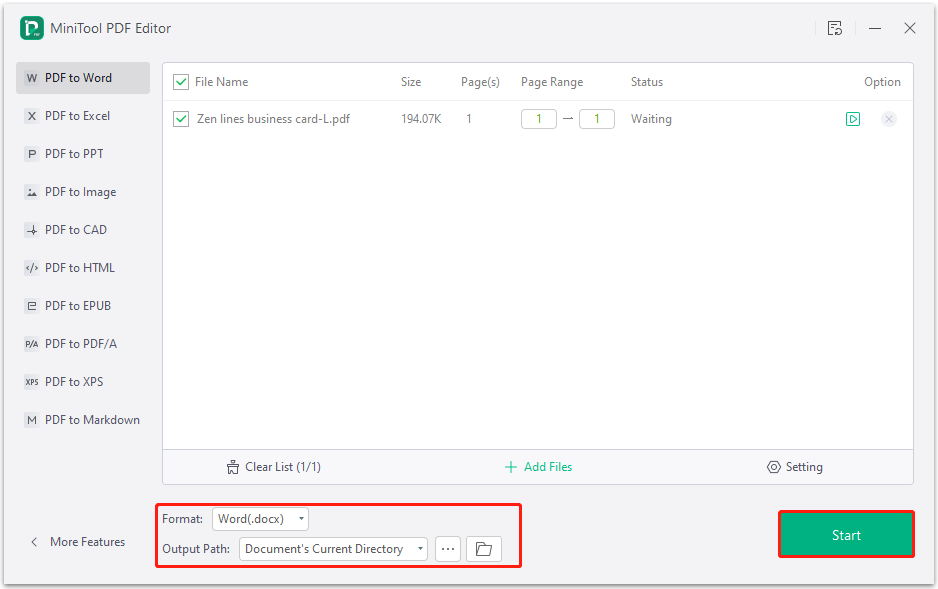Viewport: 938px width, 589px height.
Task: Expand the Format Word(.docx) dropdown
Action: pos(260,518)
